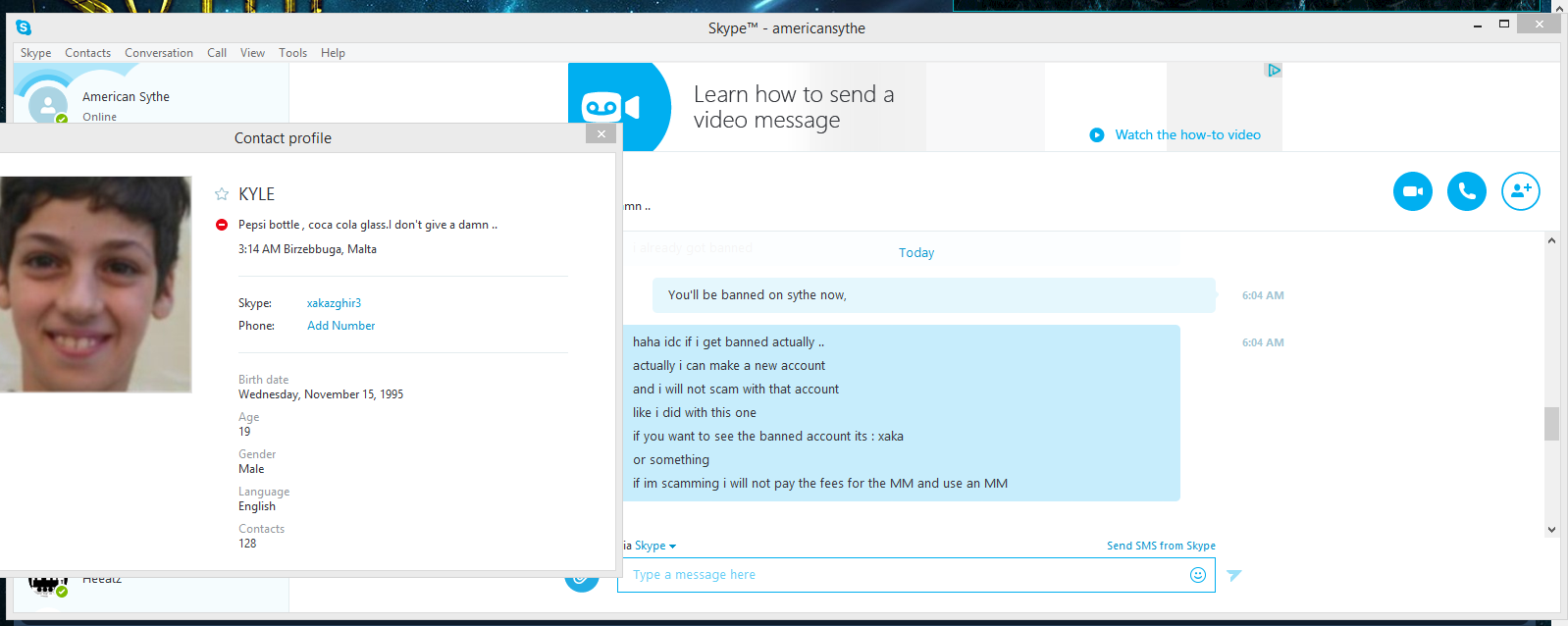Viewport: 1568px width, 626px height.
Task: Click the mood text "Pepsi bottle, coca cola glass"
Action: coord(368,225)
